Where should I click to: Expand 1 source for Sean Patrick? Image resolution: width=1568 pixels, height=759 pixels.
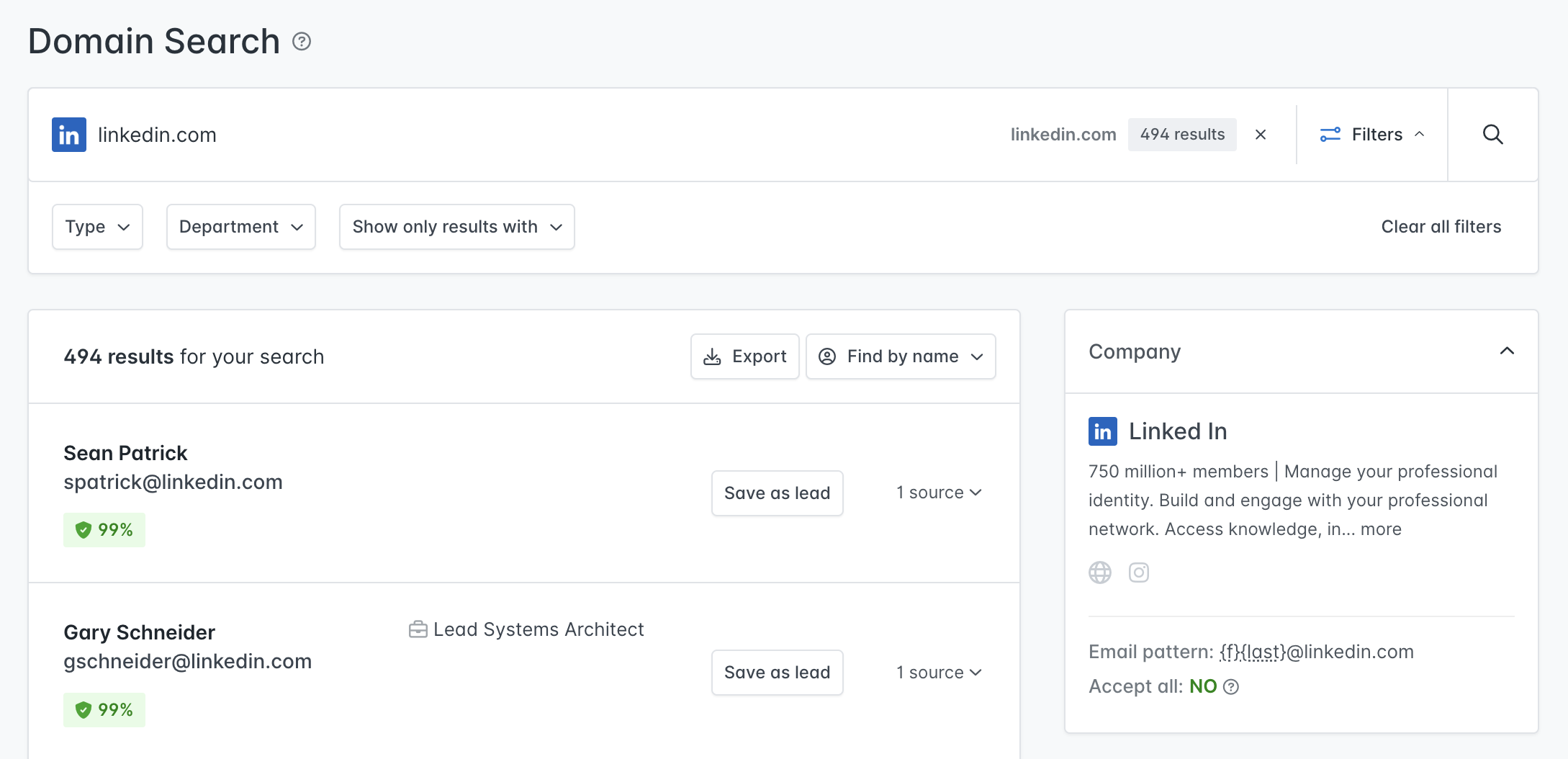coord(939,493)
